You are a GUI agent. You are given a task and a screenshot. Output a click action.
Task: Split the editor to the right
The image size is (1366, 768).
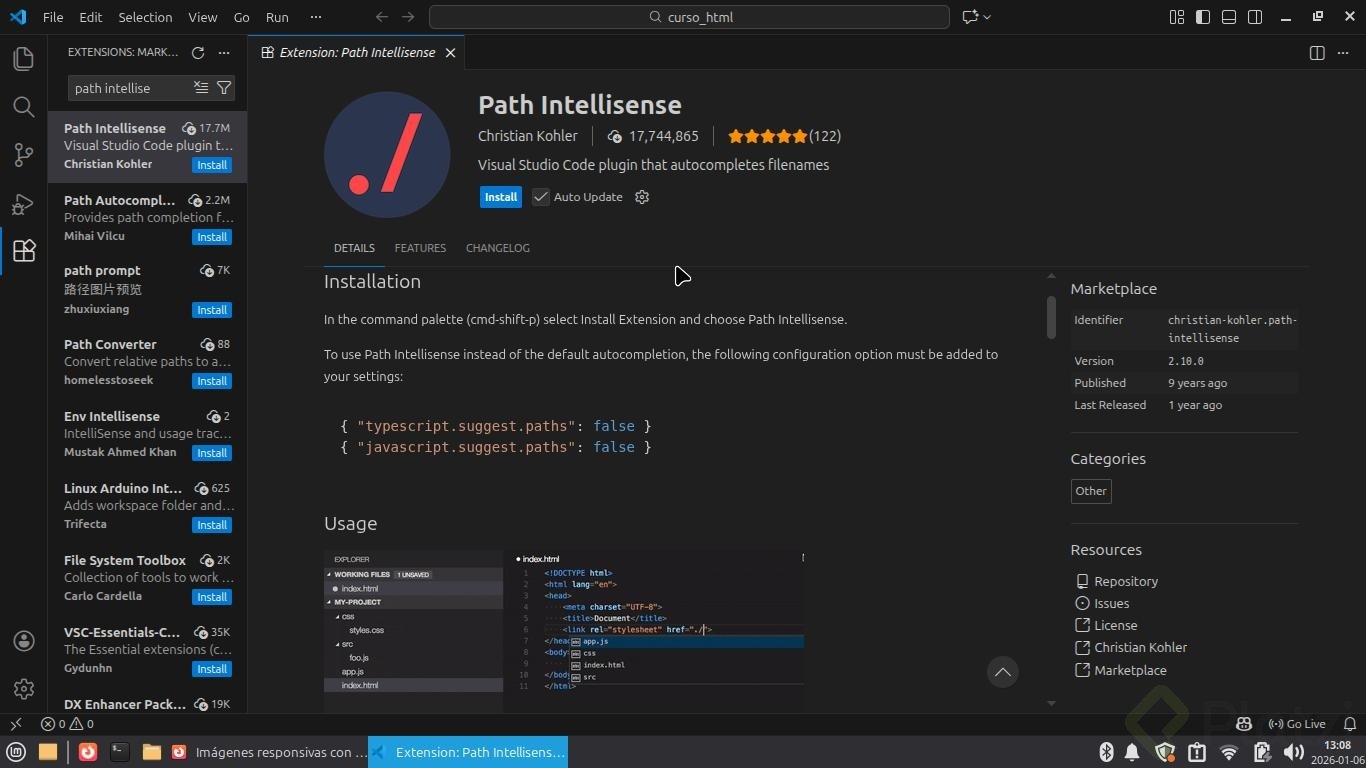[x=1317, y=52]
